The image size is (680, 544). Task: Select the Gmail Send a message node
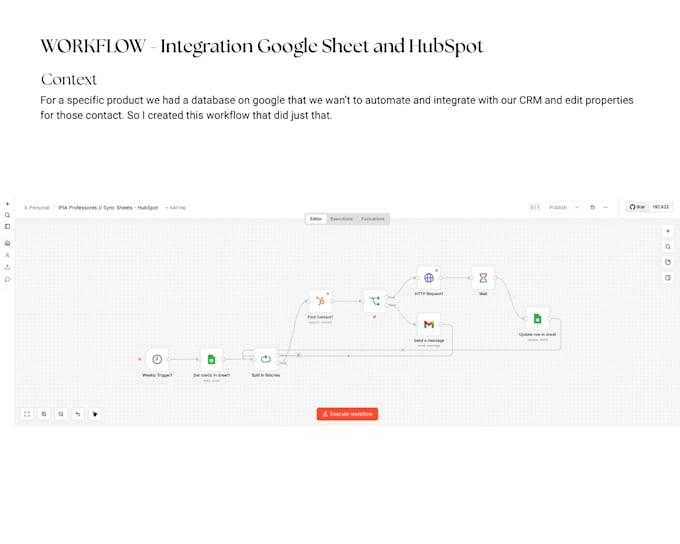[428, 324]
